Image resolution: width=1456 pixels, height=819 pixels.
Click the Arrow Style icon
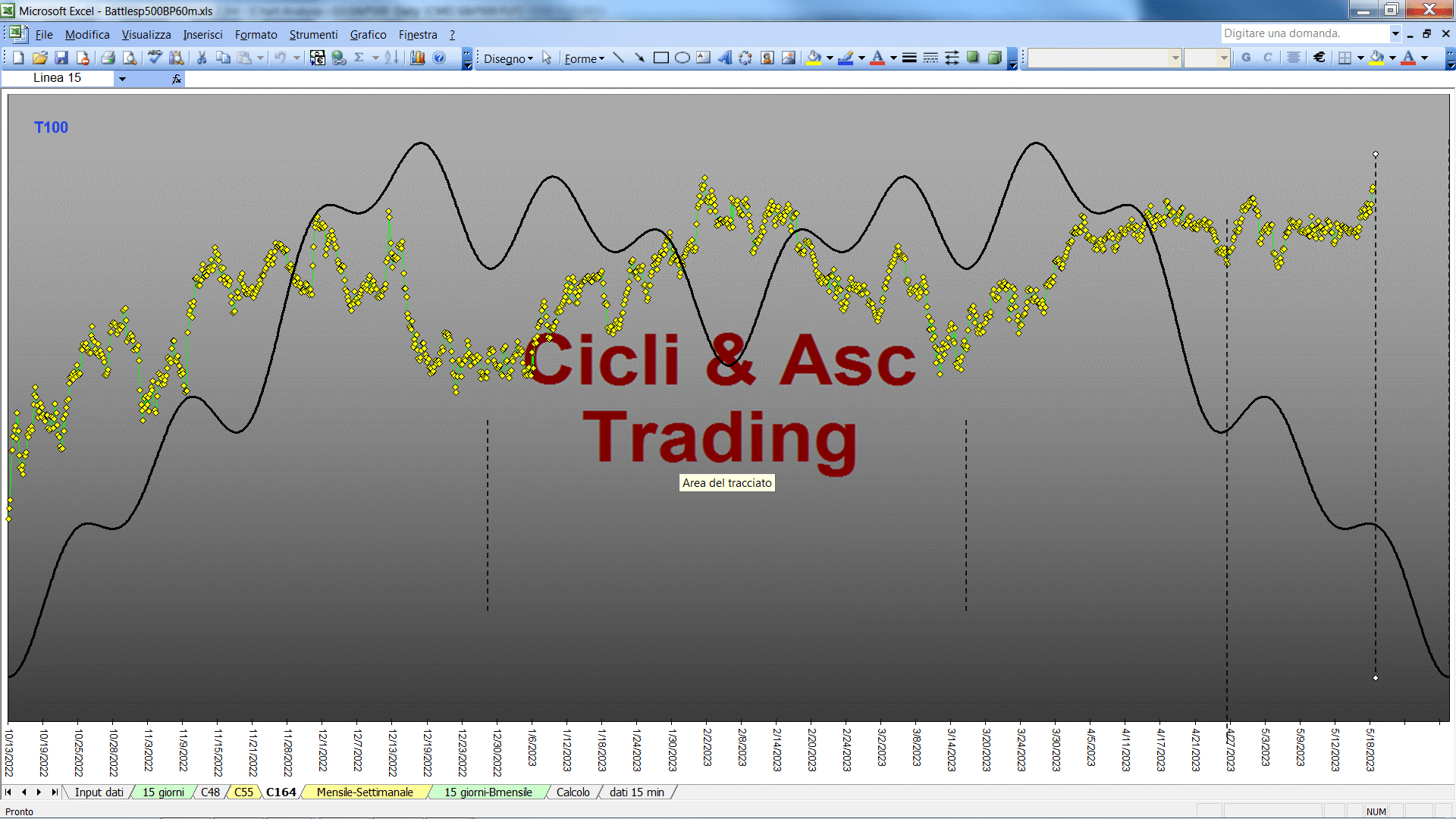[x=952, y=58]
